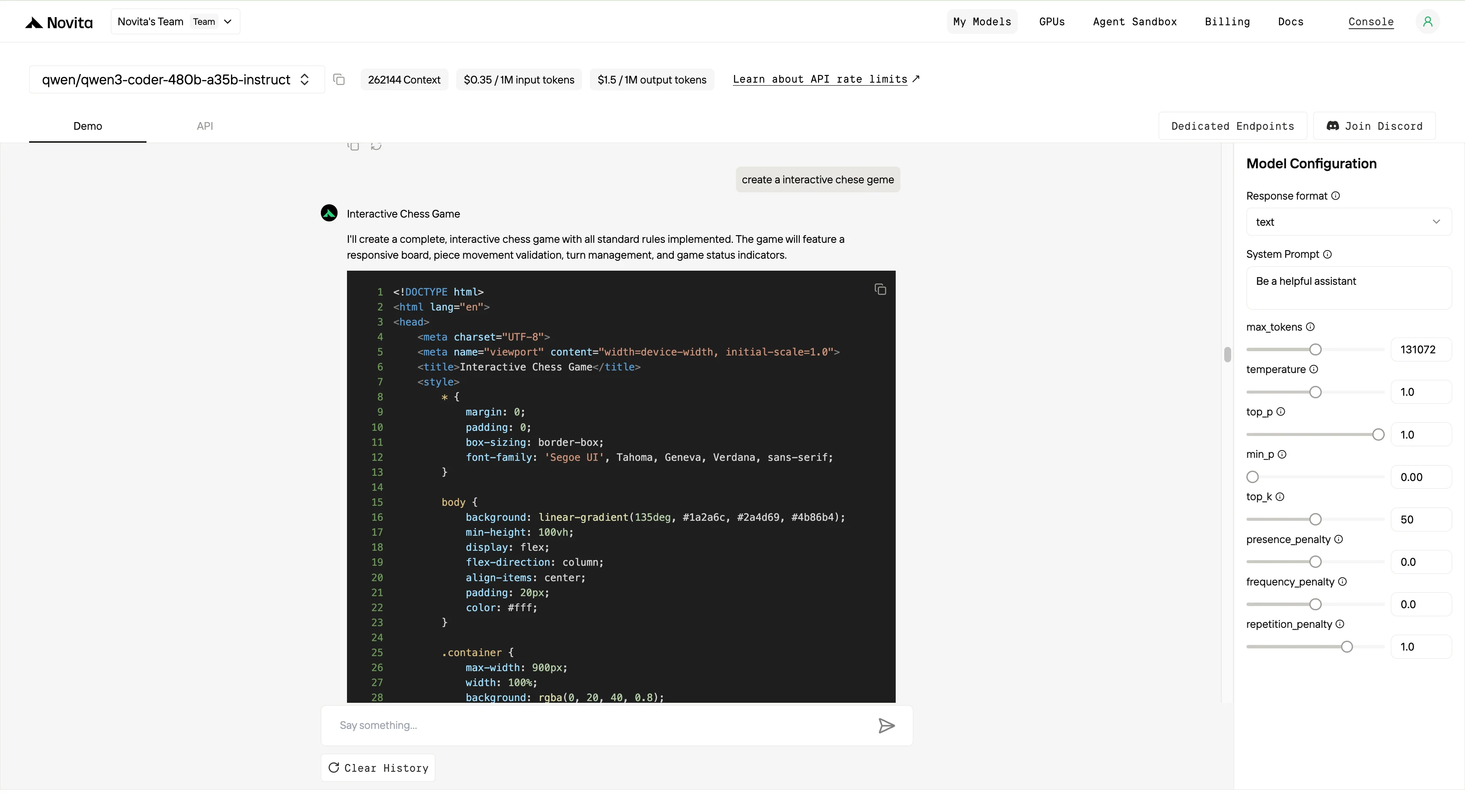
Task: Click the regenerate response icon
Action: point(376,146)
